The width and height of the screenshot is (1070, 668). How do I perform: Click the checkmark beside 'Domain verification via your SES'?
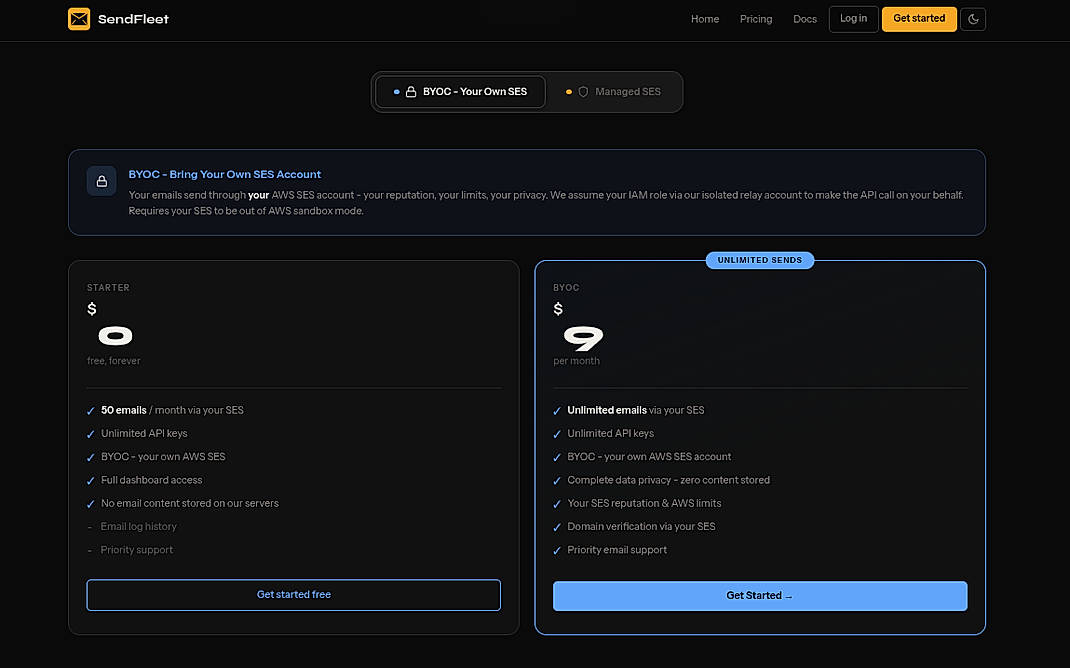(557, 527)
